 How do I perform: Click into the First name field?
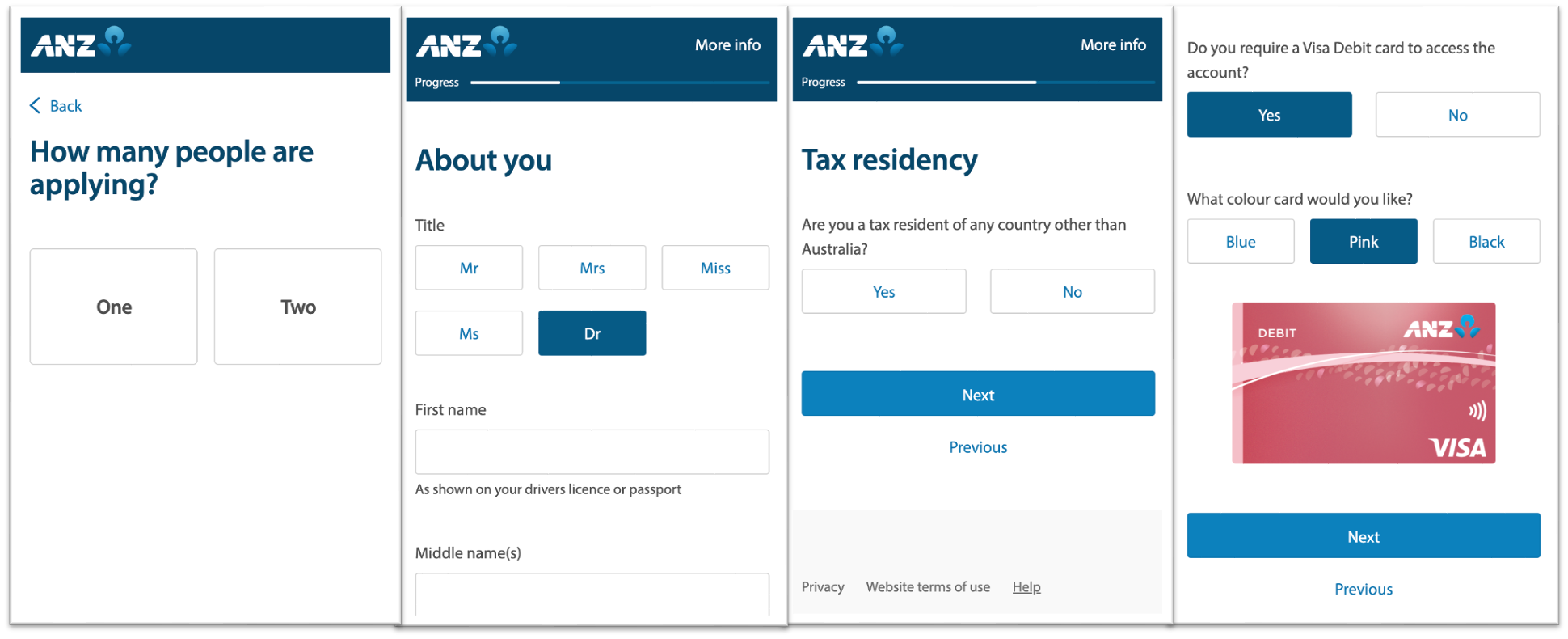point(592,451)
